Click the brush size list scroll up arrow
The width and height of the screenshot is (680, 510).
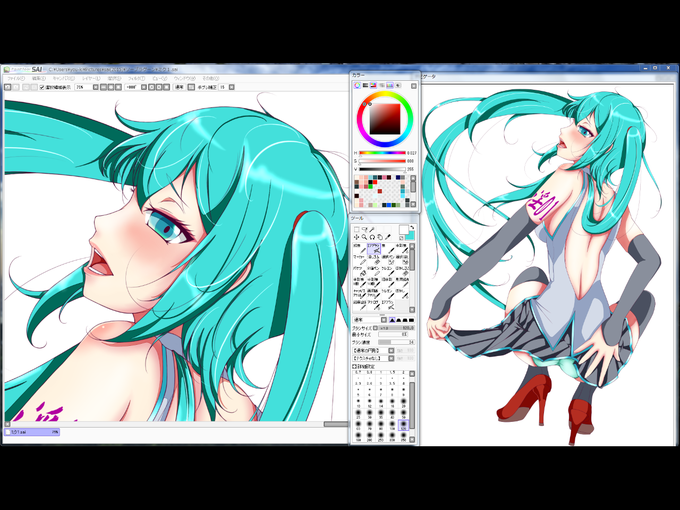[412, 374]
